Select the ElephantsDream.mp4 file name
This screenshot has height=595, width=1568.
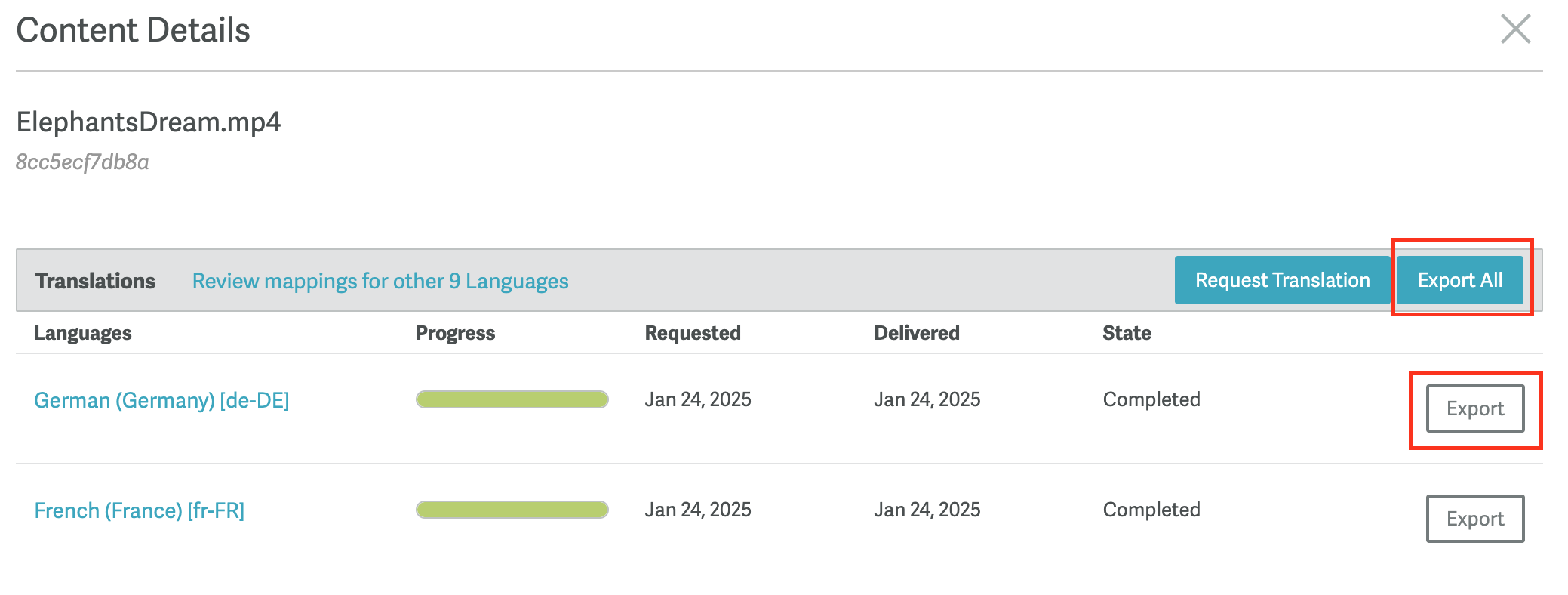tap(149, 122)
